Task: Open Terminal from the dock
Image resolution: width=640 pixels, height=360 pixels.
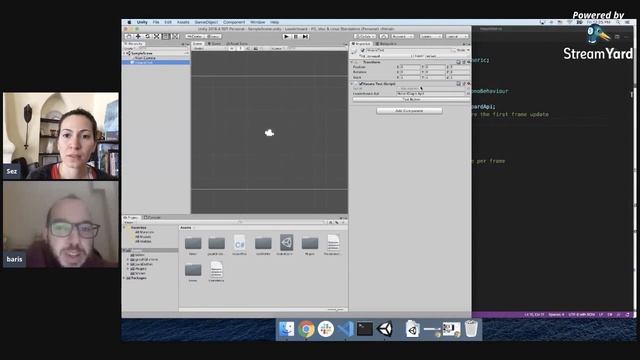Action: tap(364, 329)
